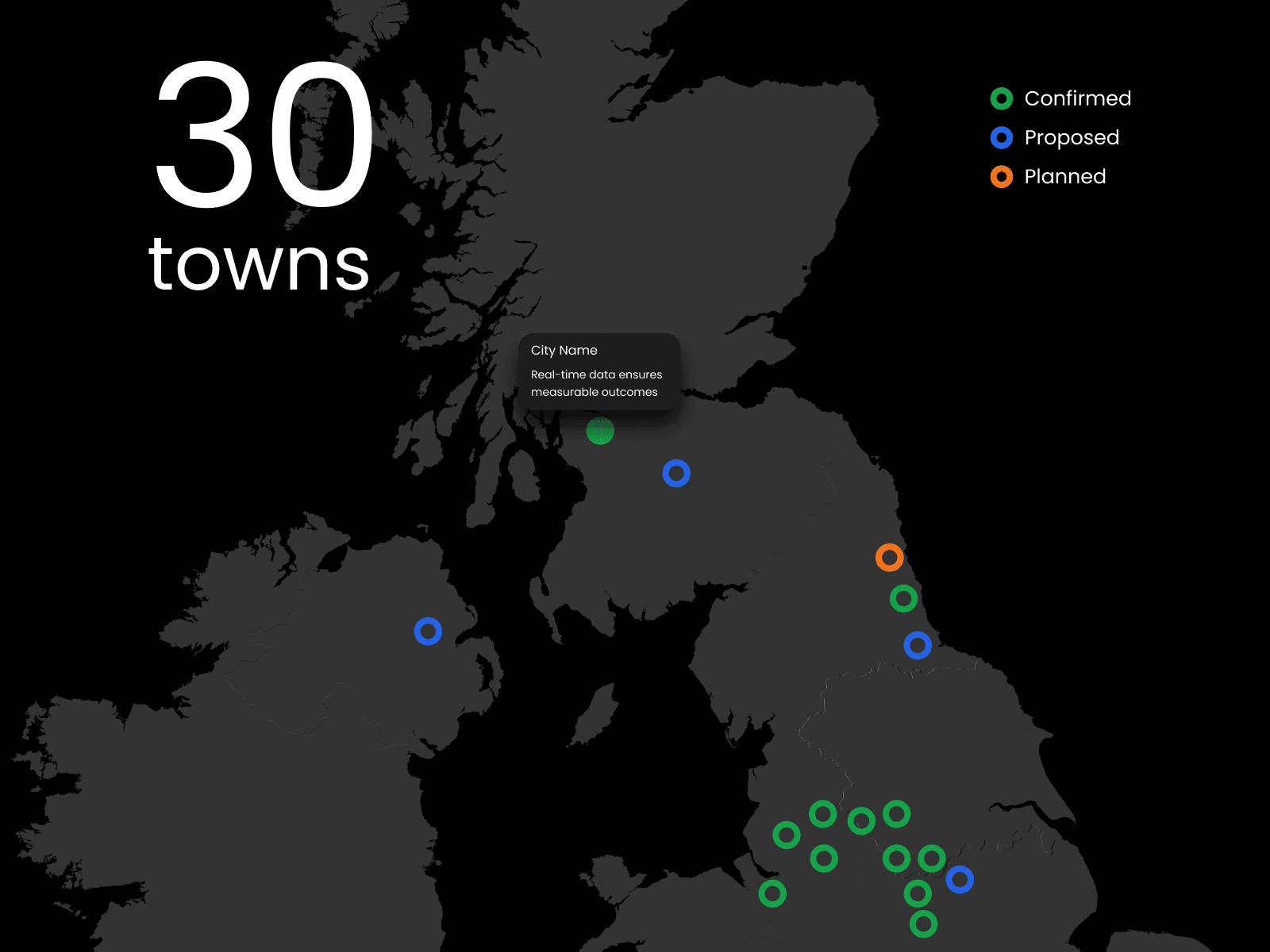Click the "Confirmed" legend label

[1078, 98]
